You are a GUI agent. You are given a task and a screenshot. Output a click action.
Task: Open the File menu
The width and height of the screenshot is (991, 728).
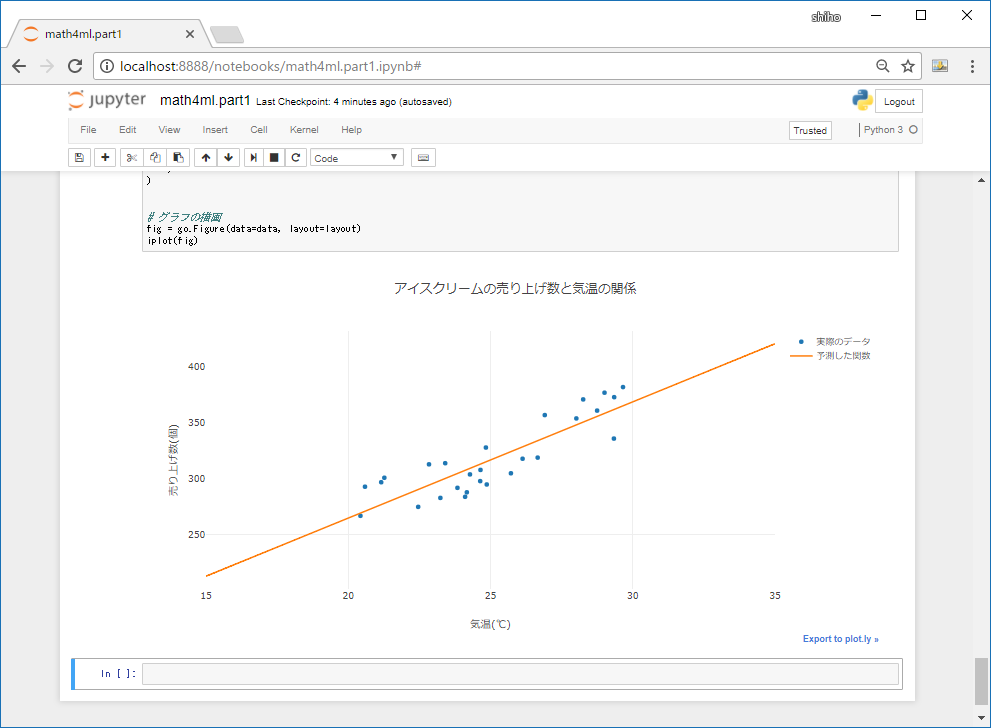[88, 130]
